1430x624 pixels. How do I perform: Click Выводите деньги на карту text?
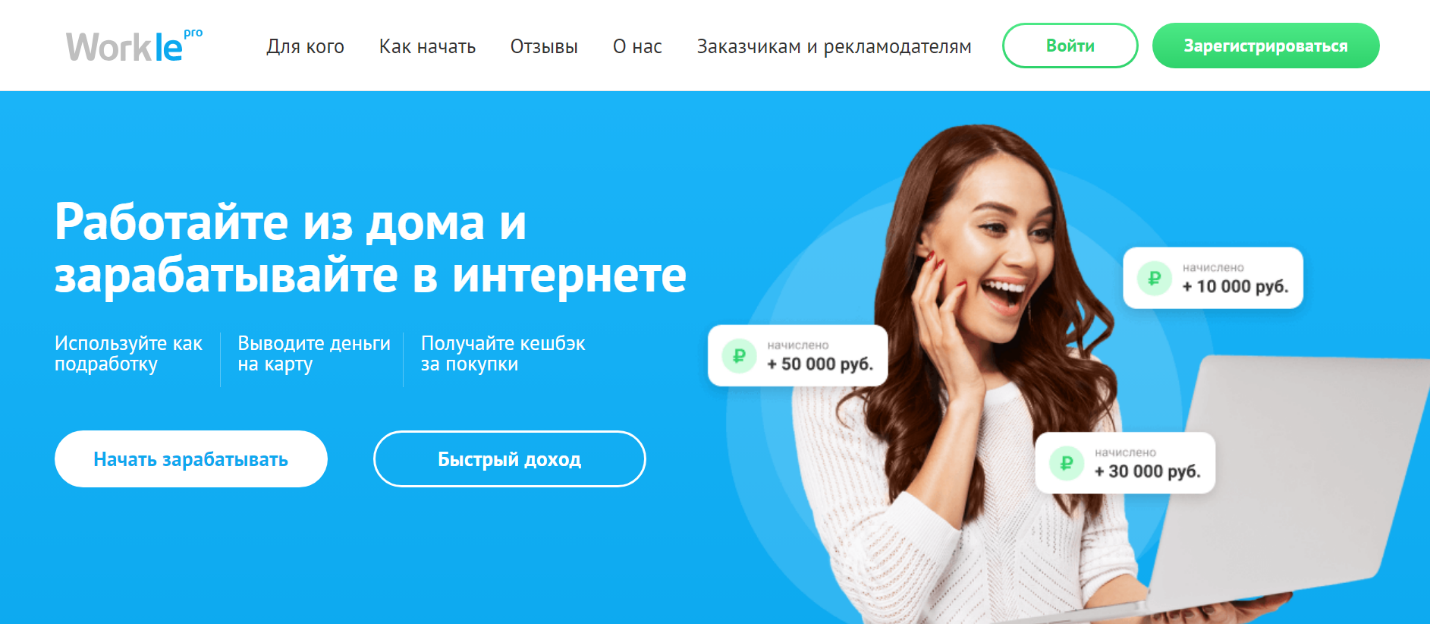click(314, 353)
